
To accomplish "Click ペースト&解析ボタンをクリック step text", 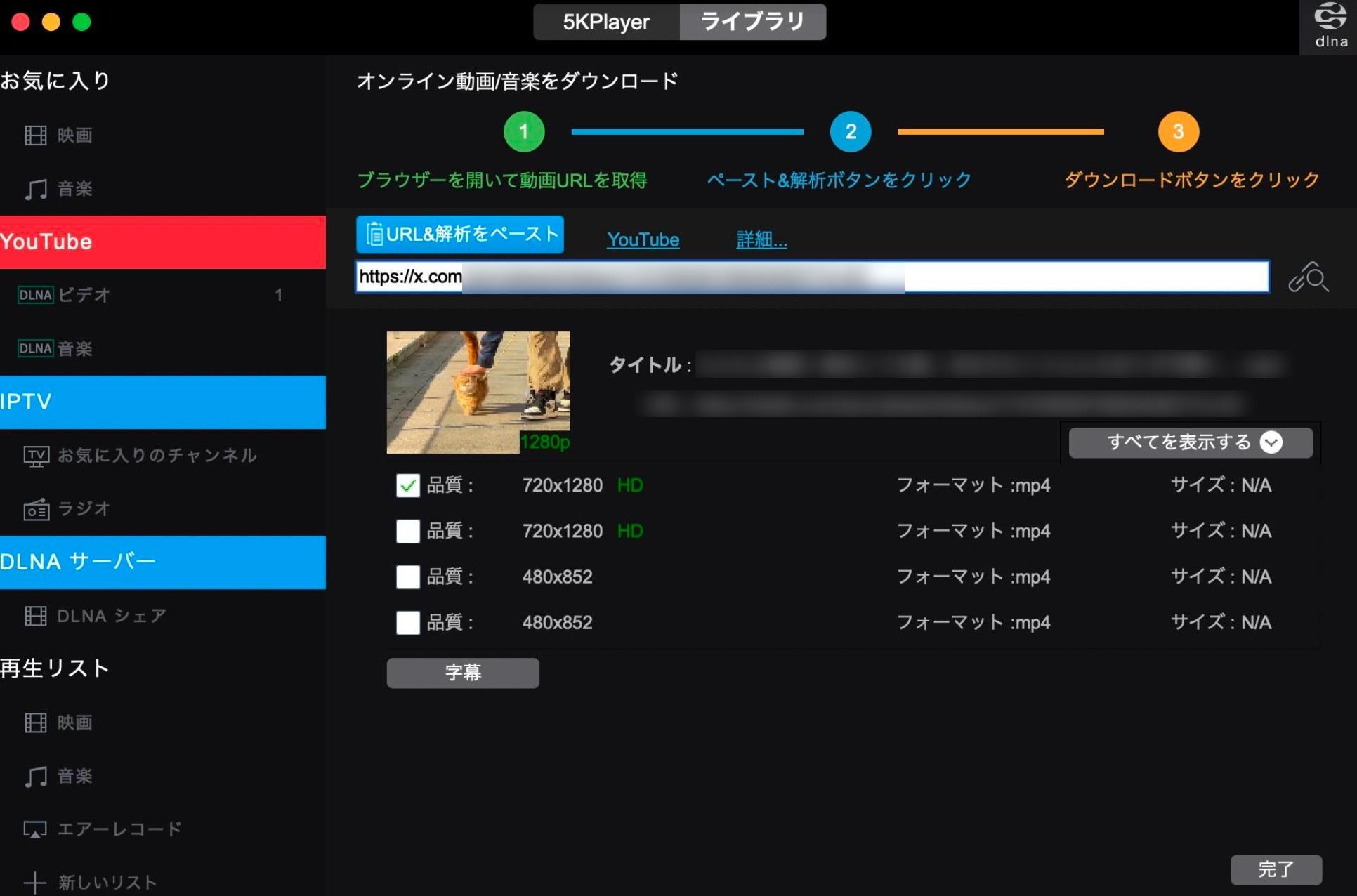I will [x=839, y=180].
